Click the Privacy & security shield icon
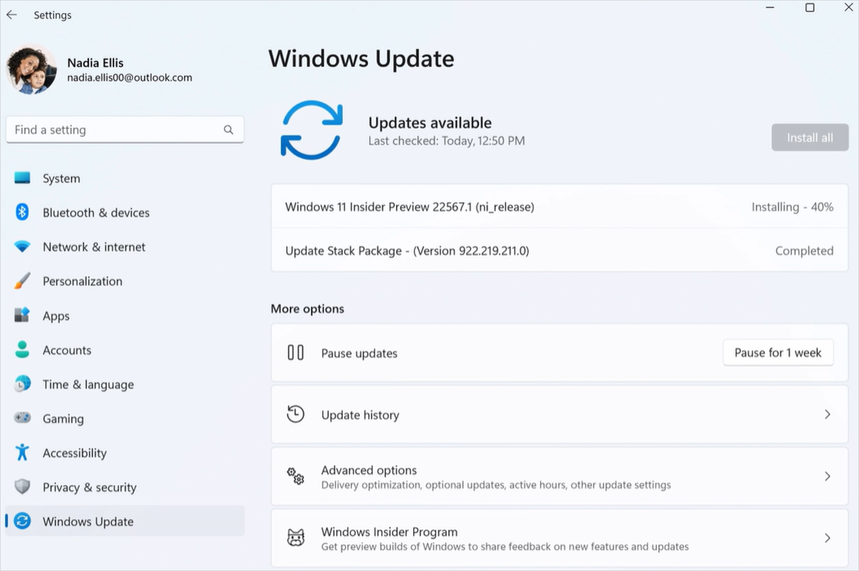Viewport: 859px width, 571px height. (22, 487)
